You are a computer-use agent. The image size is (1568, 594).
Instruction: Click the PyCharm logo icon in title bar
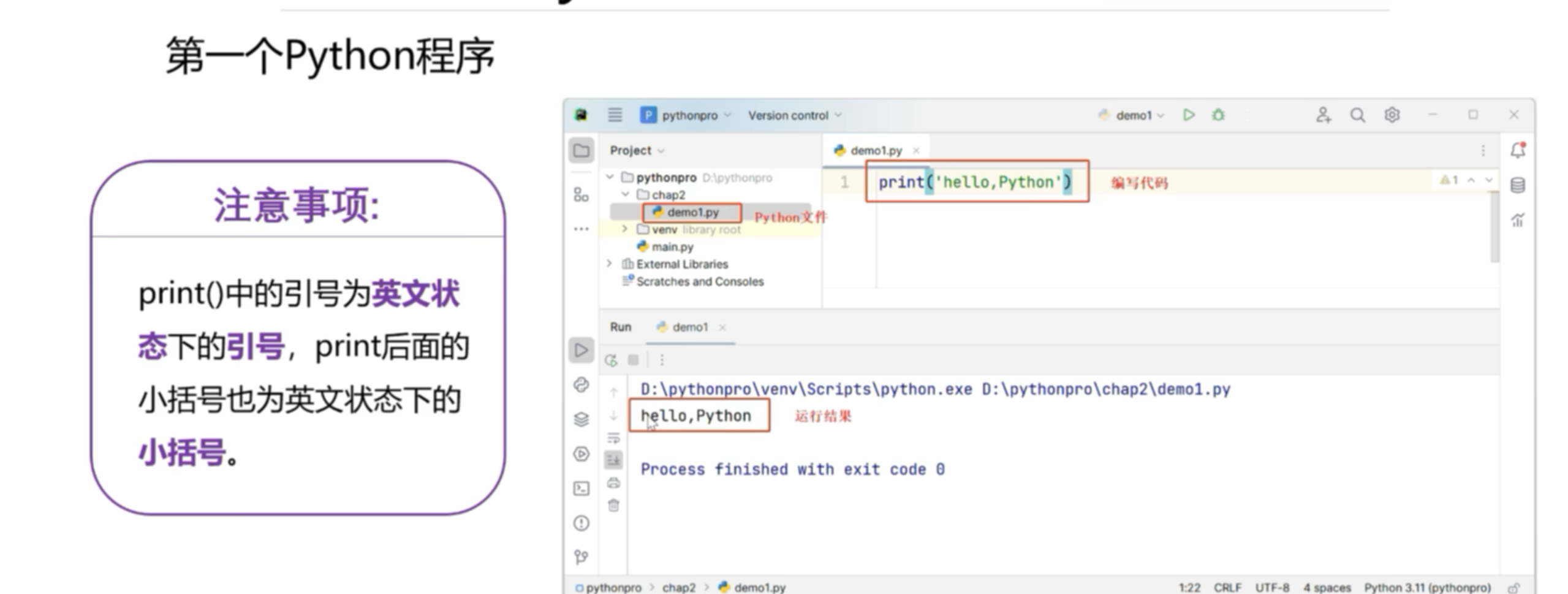click(581, 115)
